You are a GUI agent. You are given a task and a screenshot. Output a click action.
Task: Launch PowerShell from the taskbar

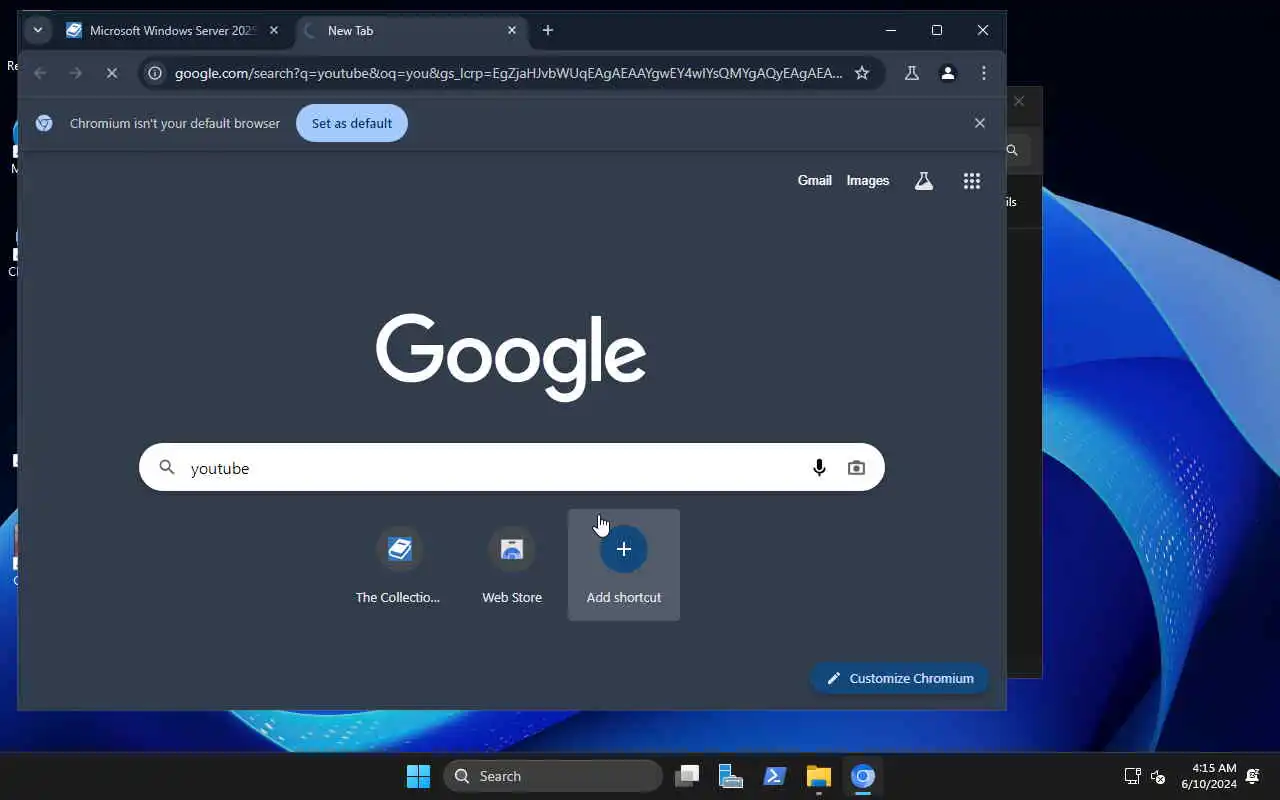[x=775, y=776]
